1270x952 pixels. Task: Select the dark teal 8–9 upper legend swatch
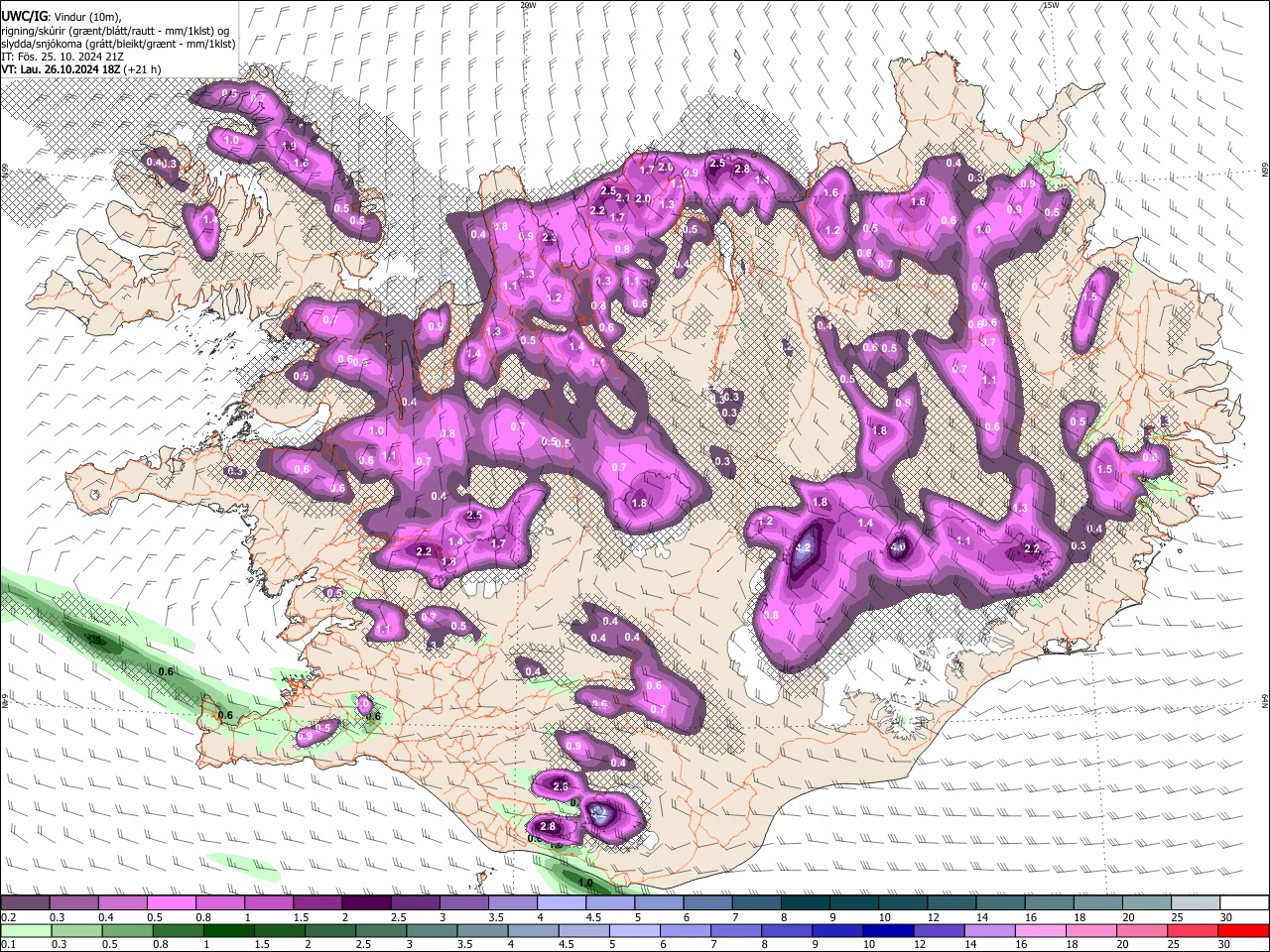click(804, 903)
